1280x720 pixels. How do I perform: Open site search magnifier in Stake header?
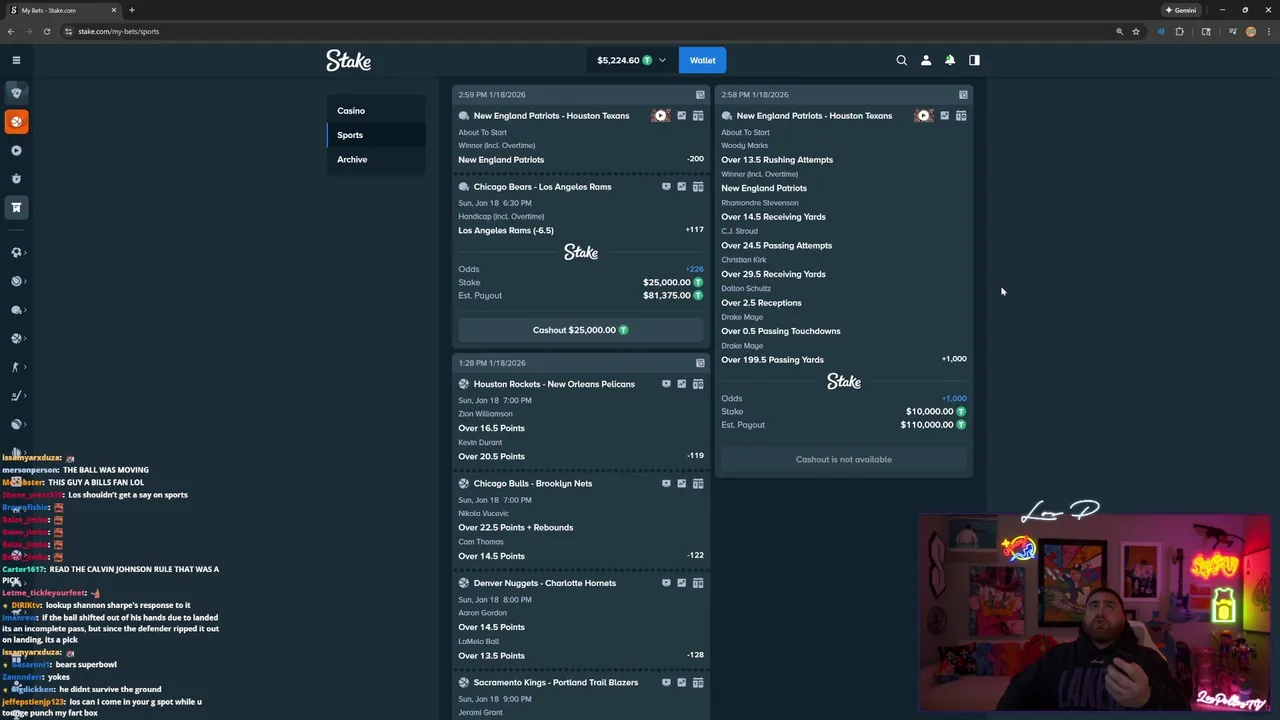pyautogui.click(x=901, y=60)
